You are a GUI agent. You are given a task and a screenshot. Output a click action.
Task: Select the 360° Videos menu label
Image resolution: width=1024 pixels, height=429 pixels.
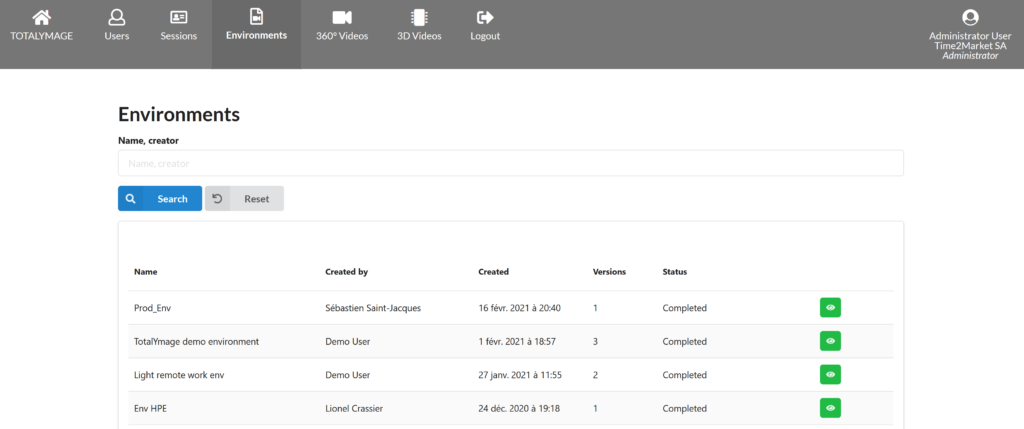click(342, 36)
